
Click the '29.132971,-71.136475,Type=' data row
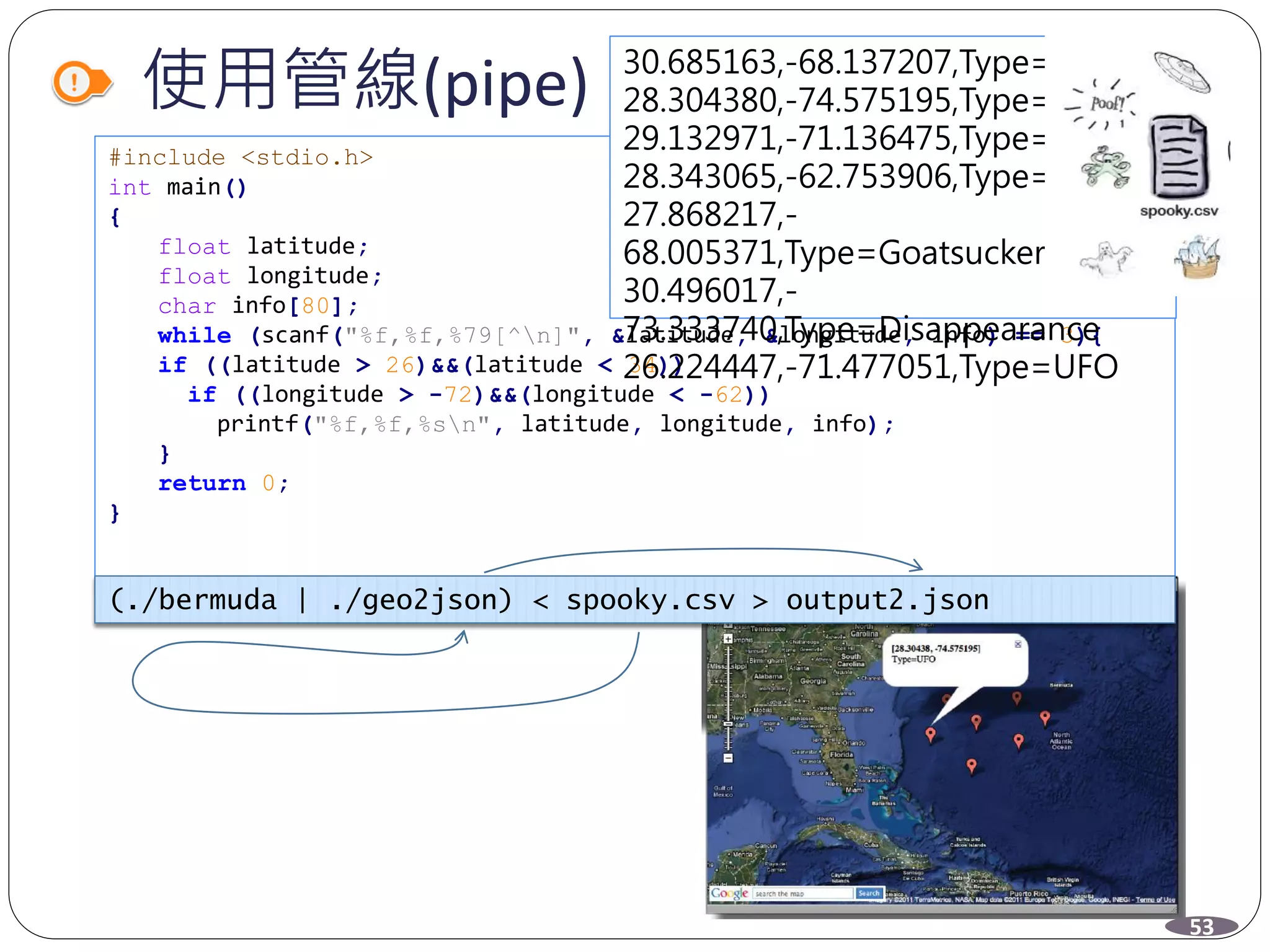834,138
